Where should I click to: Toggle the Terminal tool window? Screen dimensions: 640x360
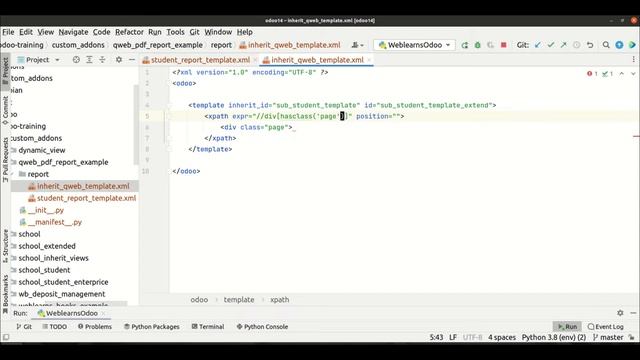(208, 327)
